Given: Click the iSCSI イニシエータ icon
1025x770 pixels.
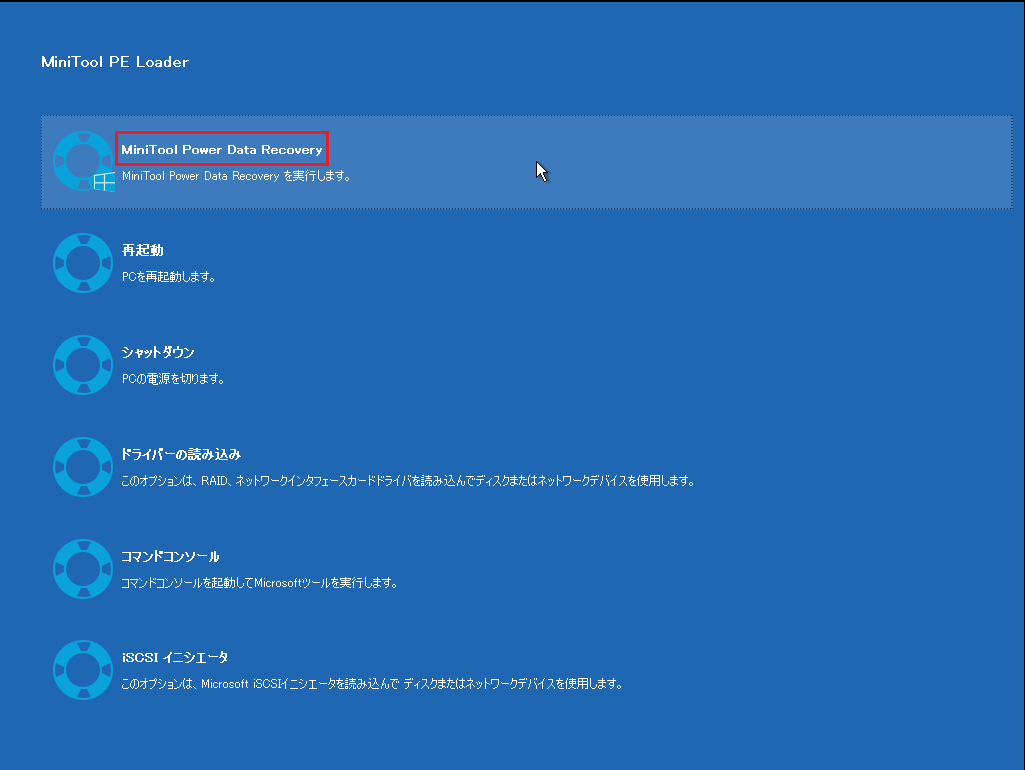Looking at the screenshot, I should coord(83,670).
